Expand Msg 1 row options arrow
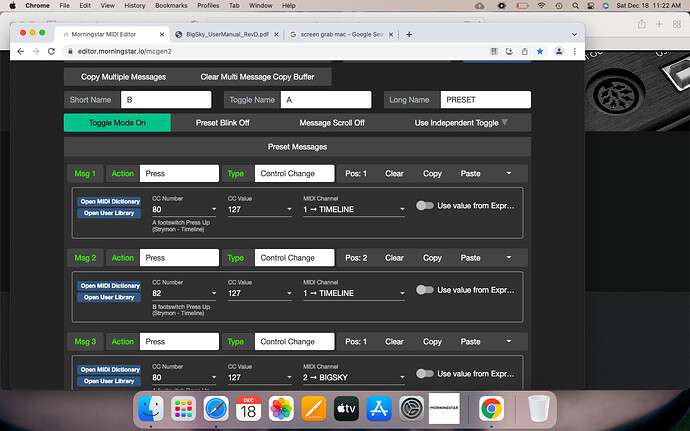 [509, 173]
